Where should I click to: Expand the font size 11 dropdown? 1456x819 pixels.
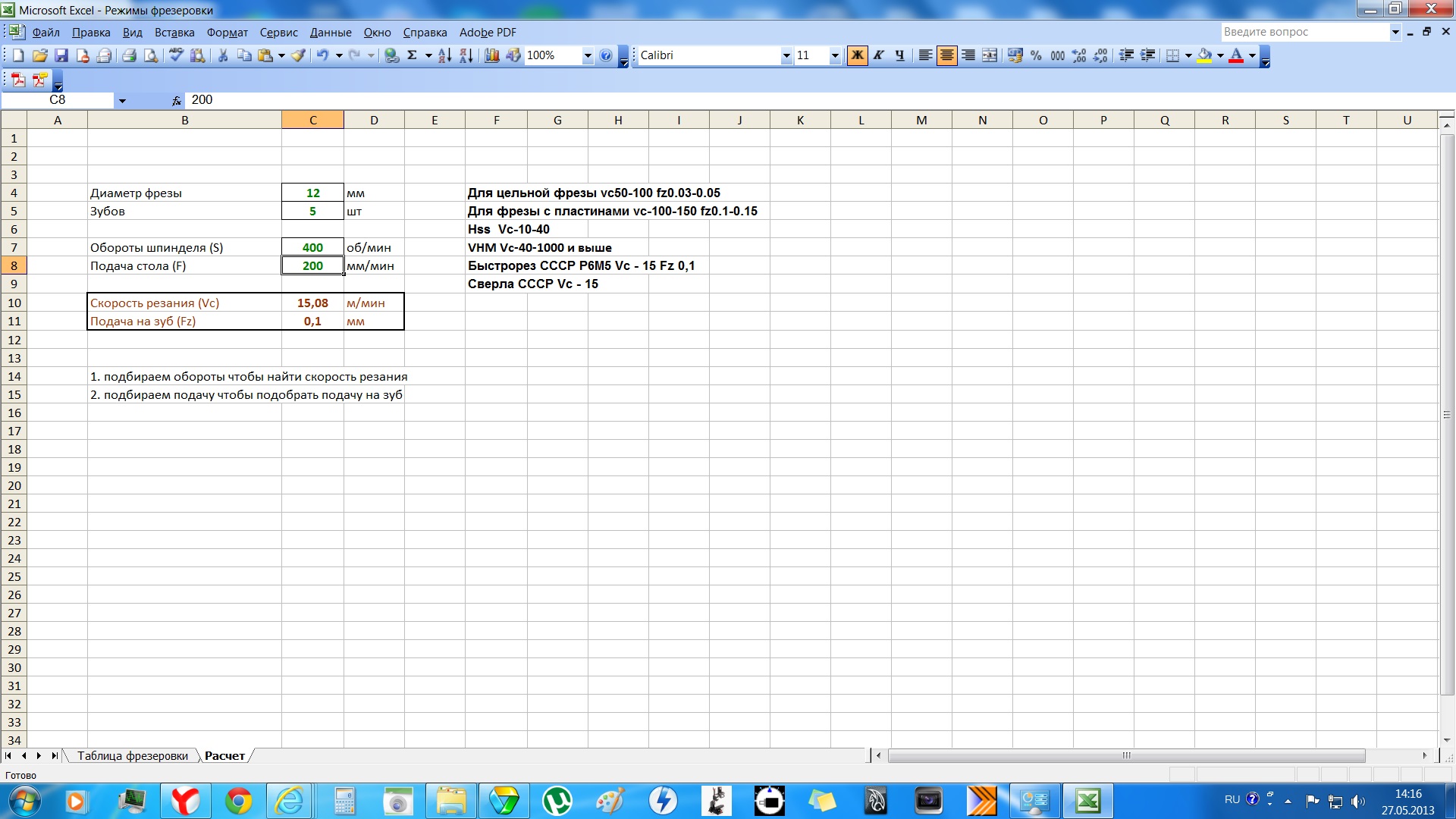coord(835,55)
